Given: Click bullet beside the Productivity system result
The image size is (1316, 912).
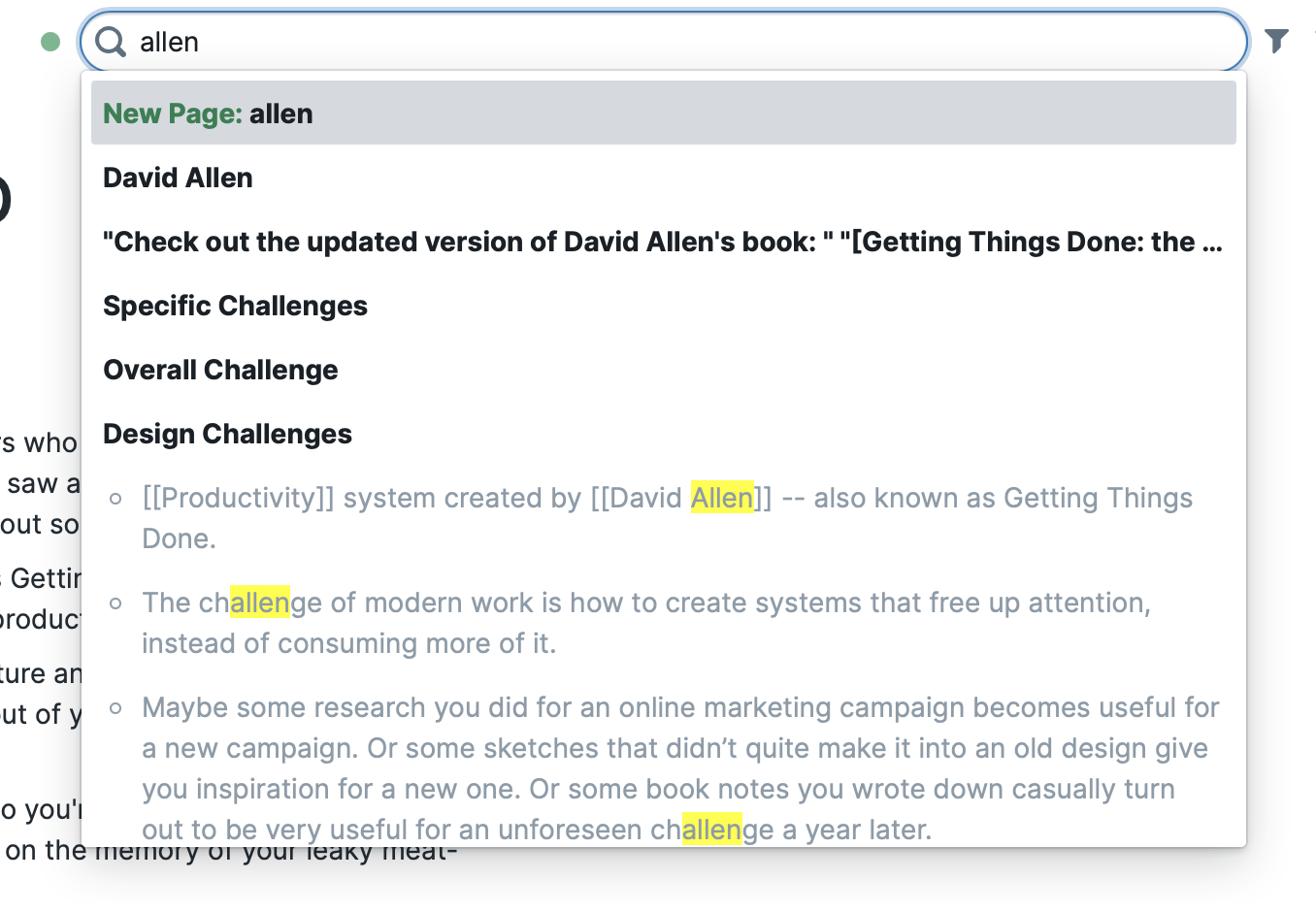Looking at the screenshot, I should pos(116,499).
